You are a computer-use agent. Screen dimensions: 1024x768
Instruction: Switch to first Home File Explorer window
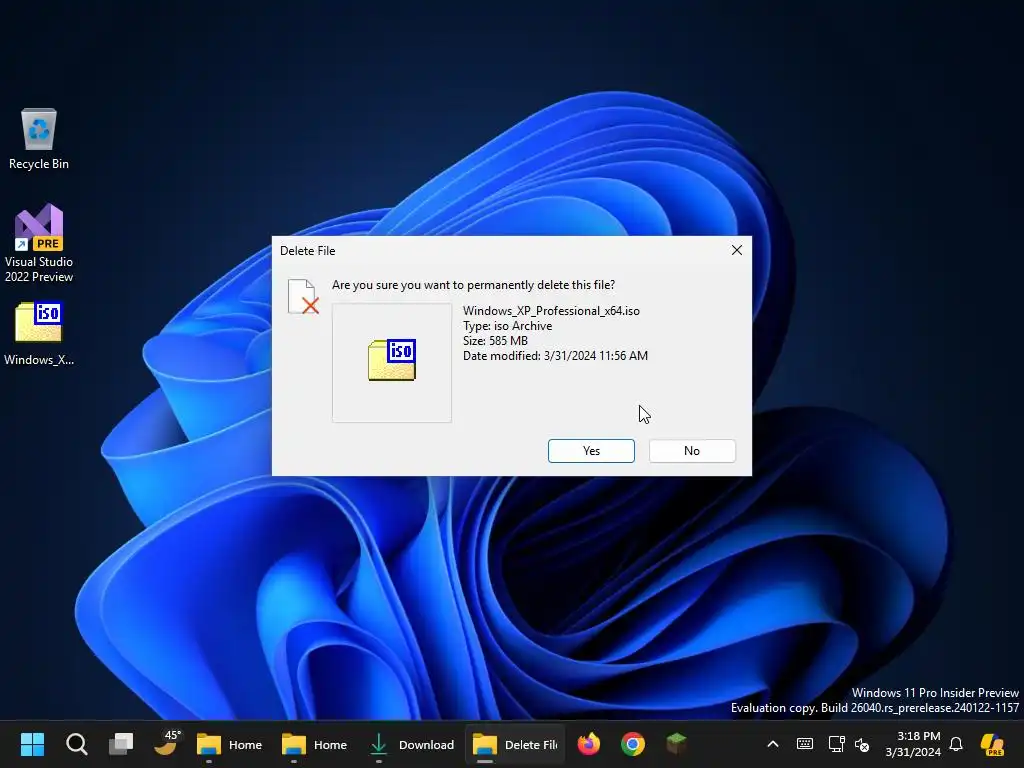[230, 744]
